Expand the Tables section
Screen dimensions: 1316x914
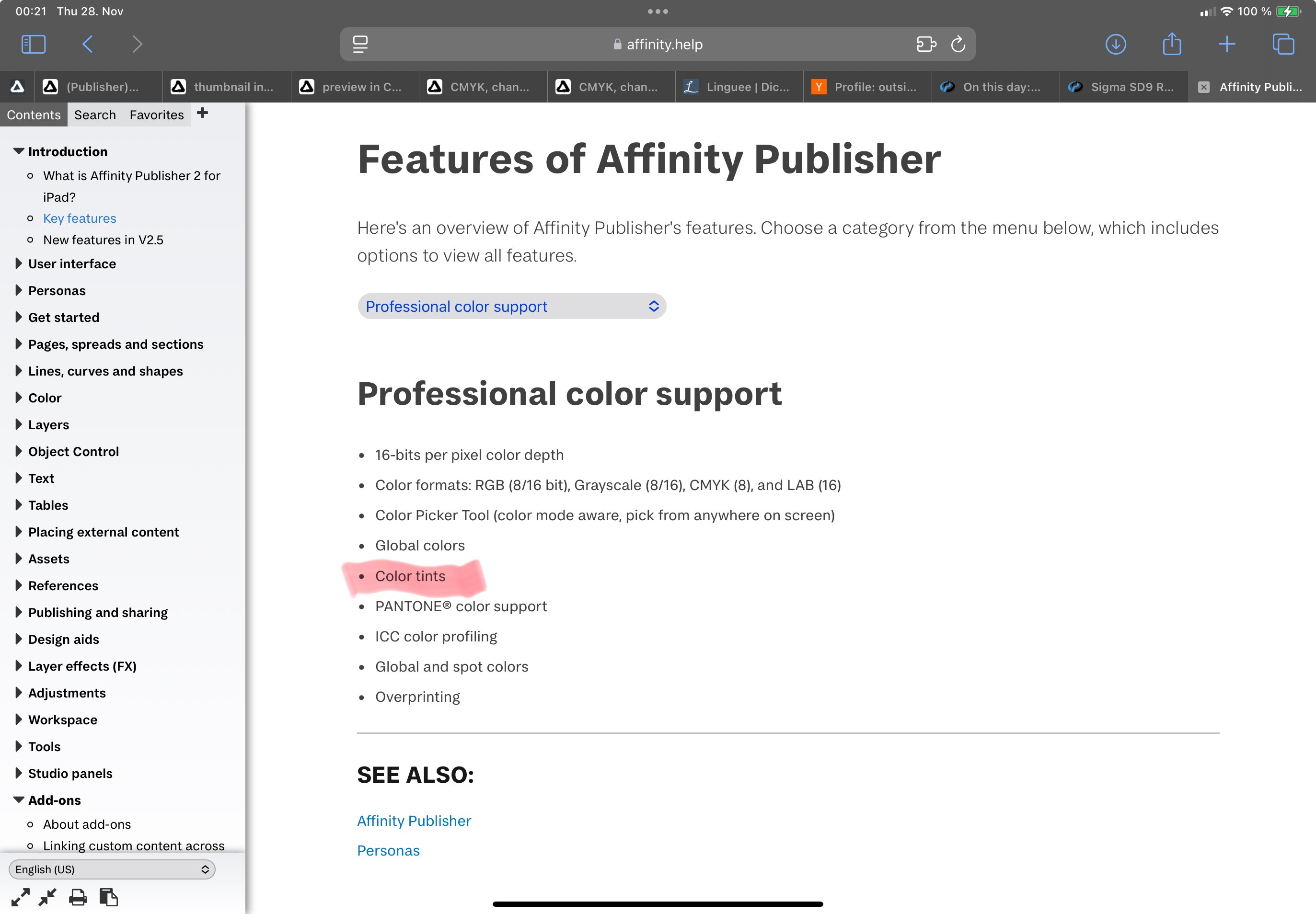pos(18,505)
